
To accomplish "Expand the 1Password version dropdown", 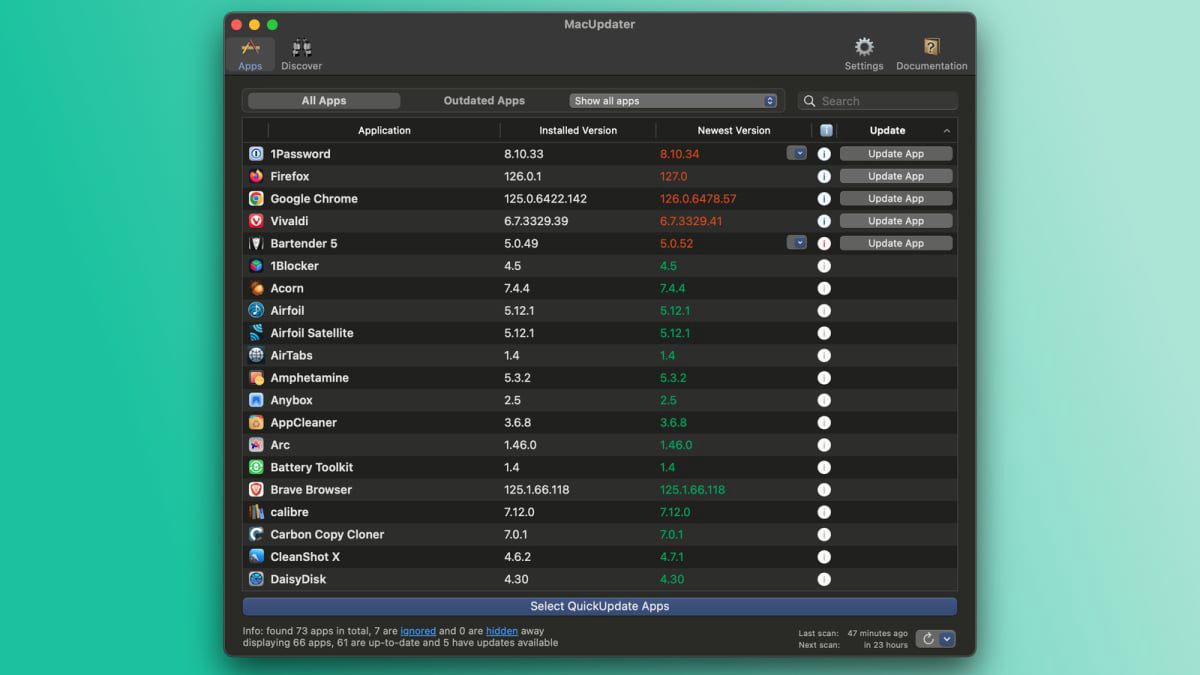I will coord(797,153).
